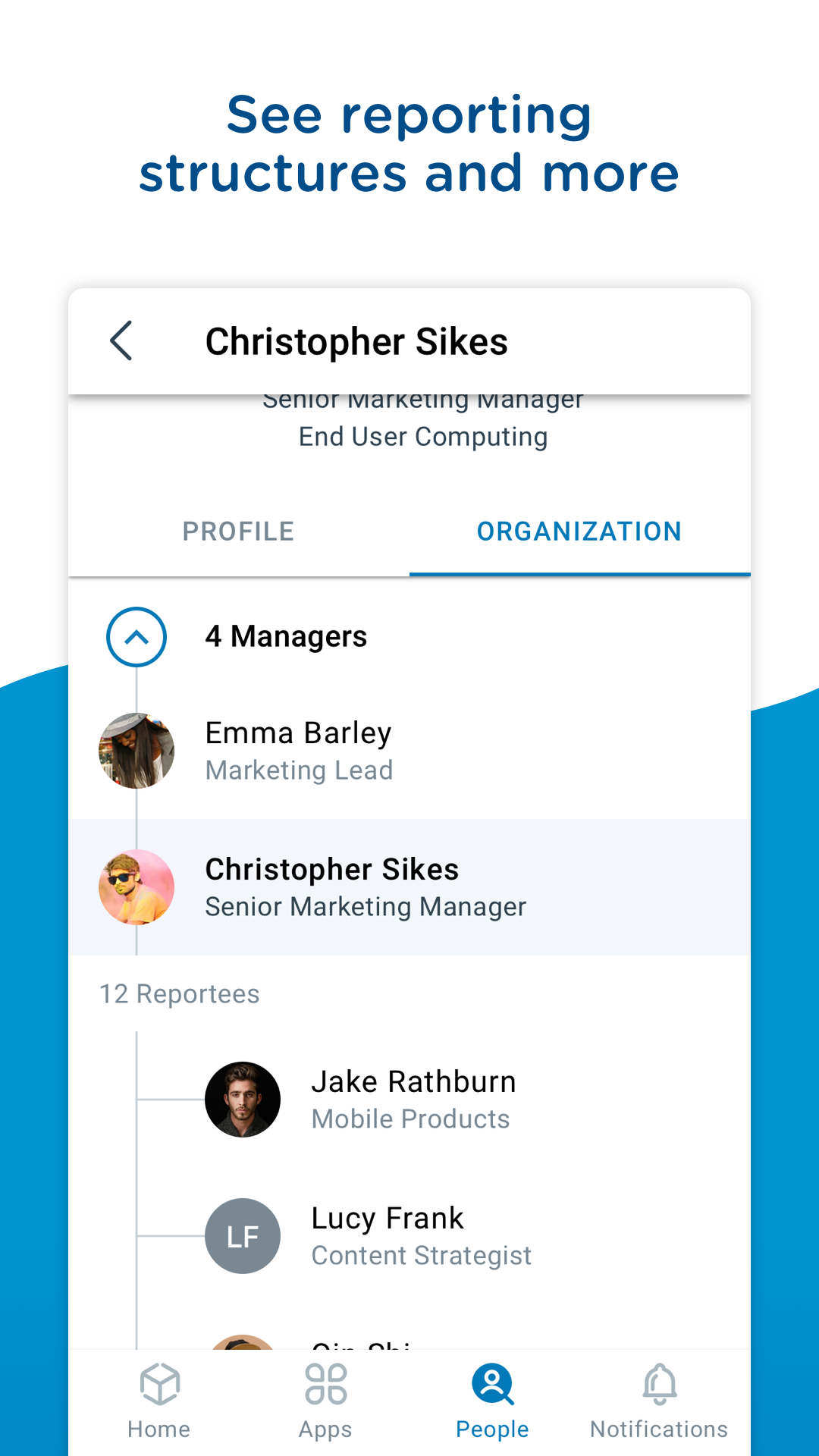819x1456 pixels.
Task: Open Notifications bell icon
Action: (660, 1385)
